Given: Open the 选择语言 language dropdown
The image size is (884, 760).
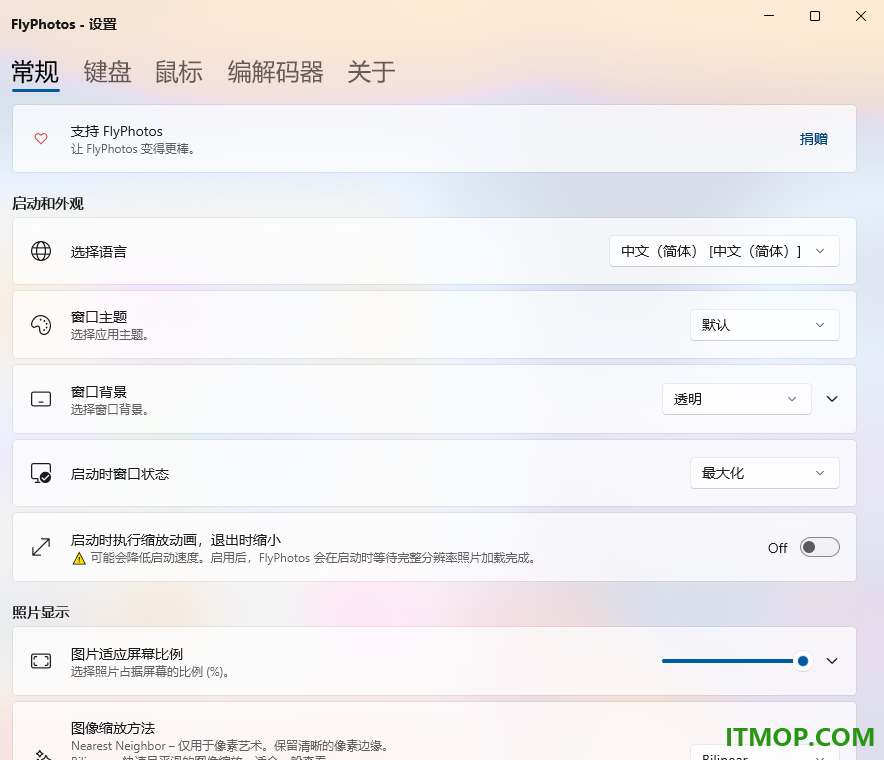Looking at the screenshot, I should [x=724, y=251].
